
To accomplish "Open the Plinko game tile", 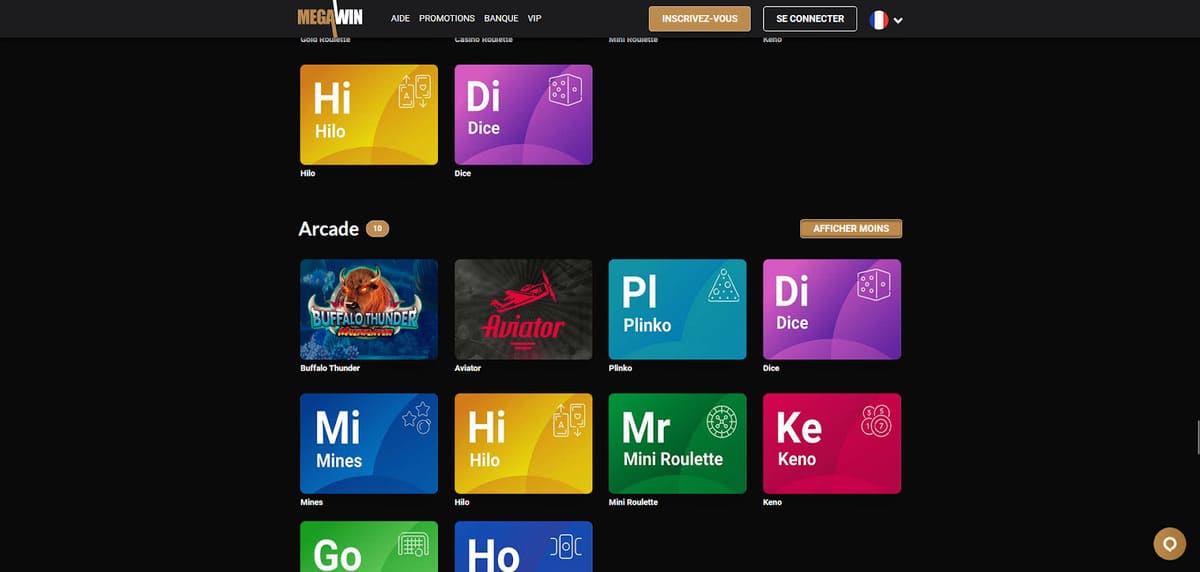I will coord(677,309).
